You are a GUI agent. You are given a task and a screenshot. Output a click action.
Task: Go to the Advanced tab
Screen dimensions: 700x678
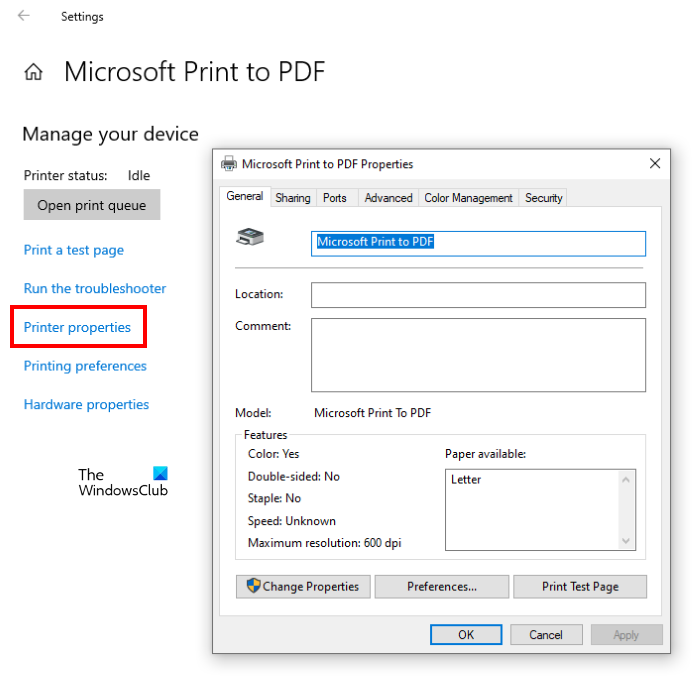tap(388, 198)
